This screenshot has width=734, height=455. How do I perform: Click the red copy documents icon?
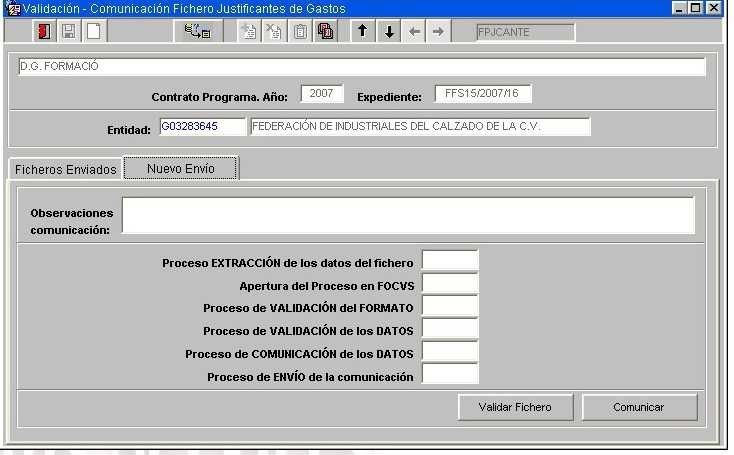[326, 32]
